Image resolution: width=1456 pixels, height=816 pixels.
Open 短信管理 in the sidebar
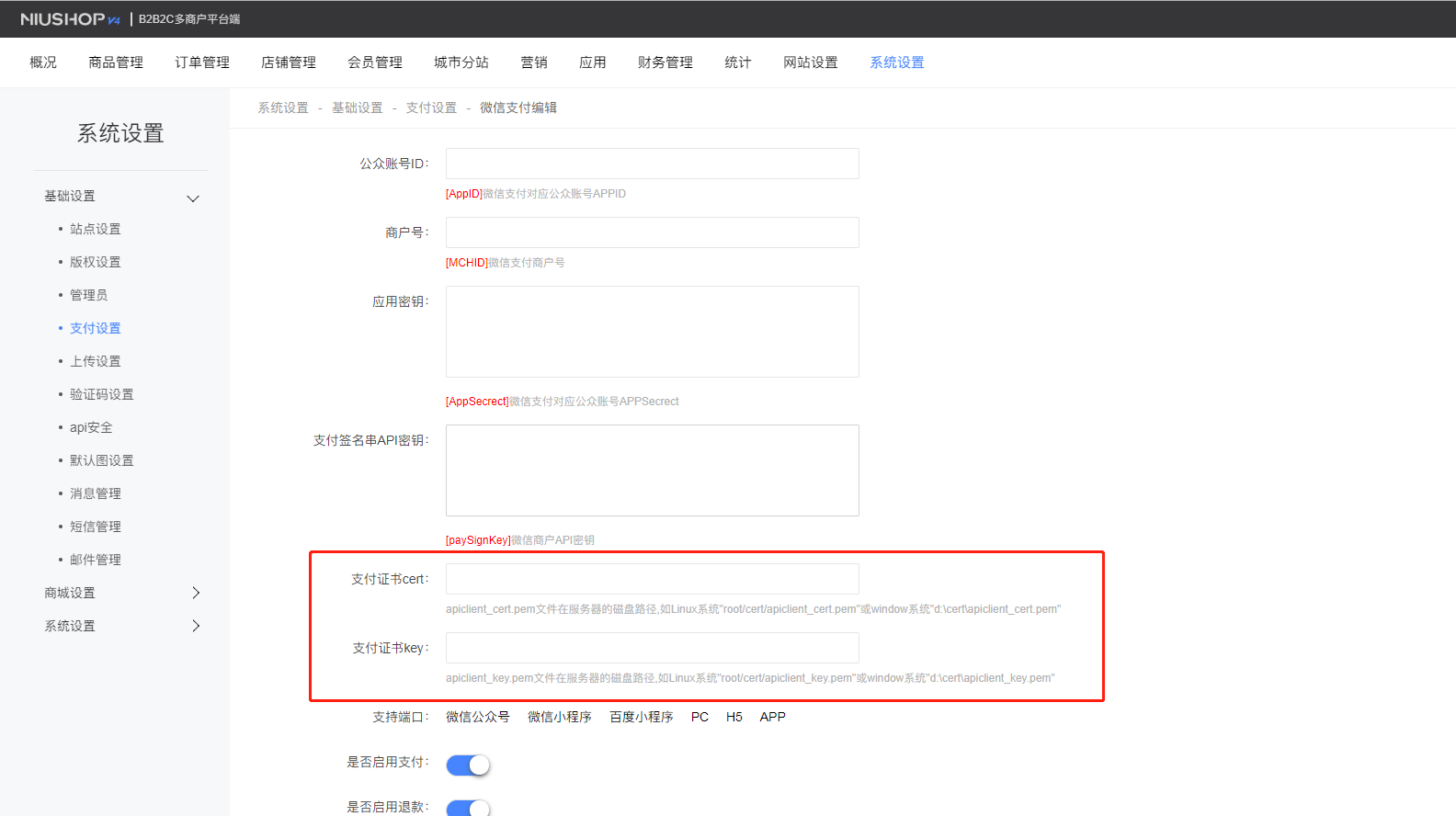click(x=96, y=527)
